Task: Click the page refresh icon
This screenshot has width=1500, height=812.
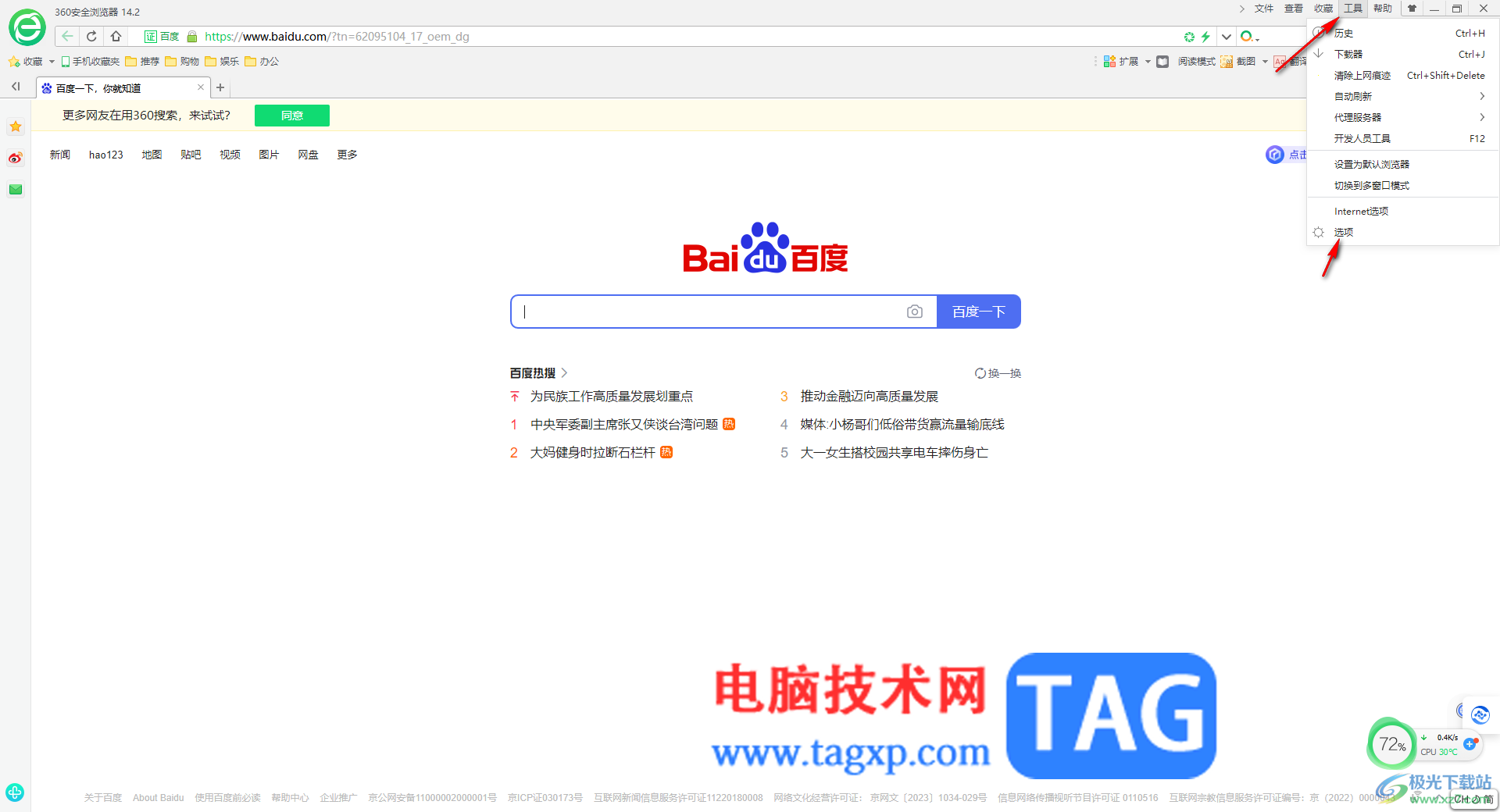Action: (91, 36)
